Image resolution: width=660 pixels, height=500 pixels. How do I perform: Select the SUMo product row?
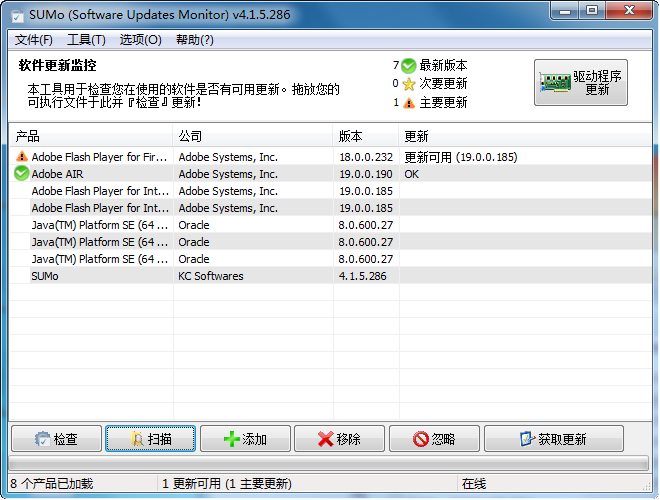[331, 276]
